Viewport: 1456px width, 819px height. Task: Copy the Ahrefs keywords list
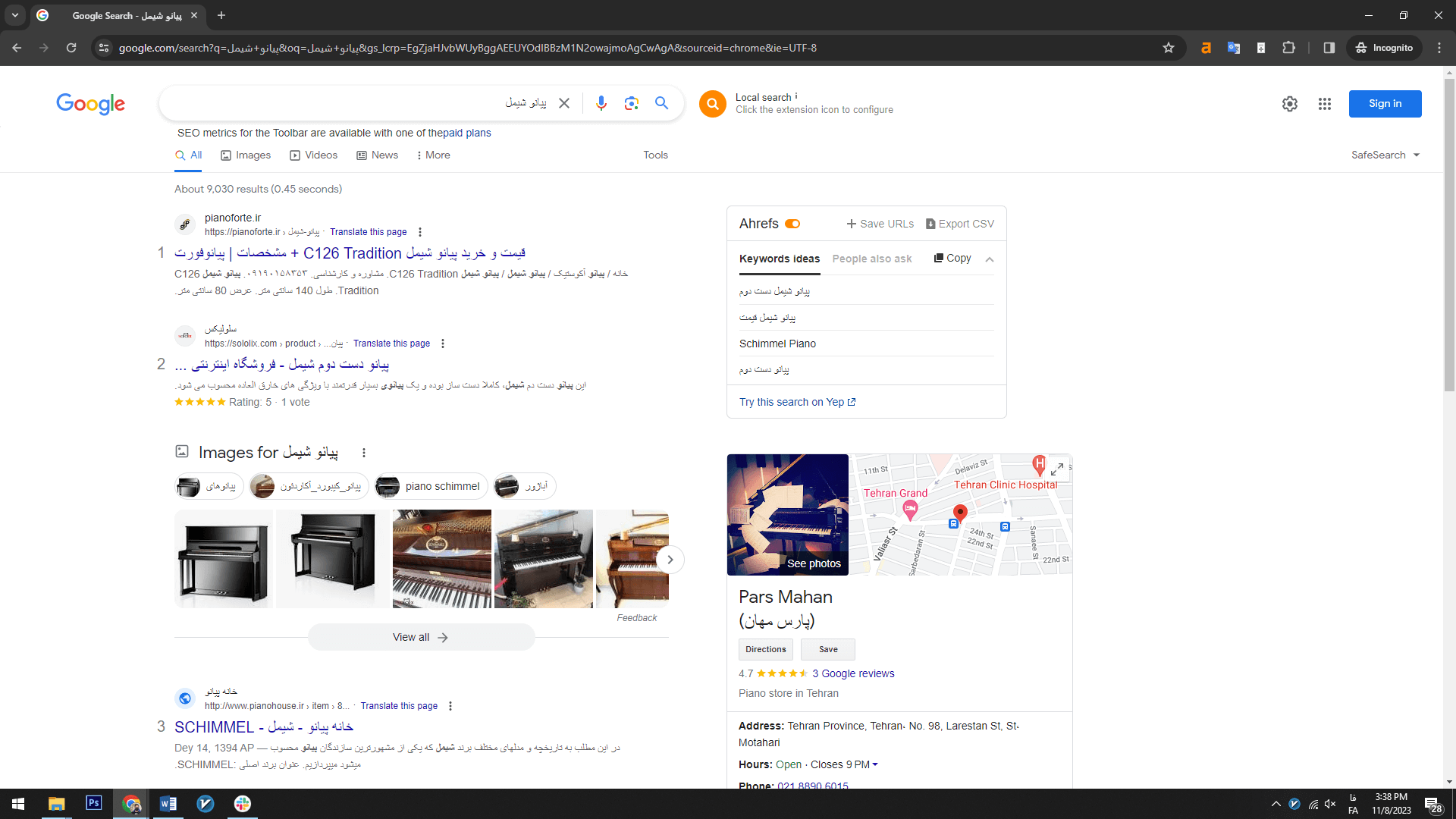952,258
